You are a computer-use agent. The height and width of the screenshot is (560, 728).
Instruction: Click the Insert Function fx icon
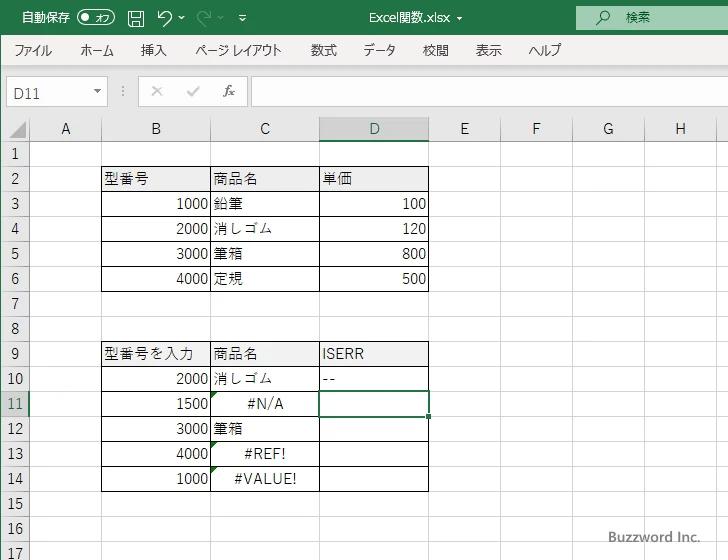tap(229, 91)
